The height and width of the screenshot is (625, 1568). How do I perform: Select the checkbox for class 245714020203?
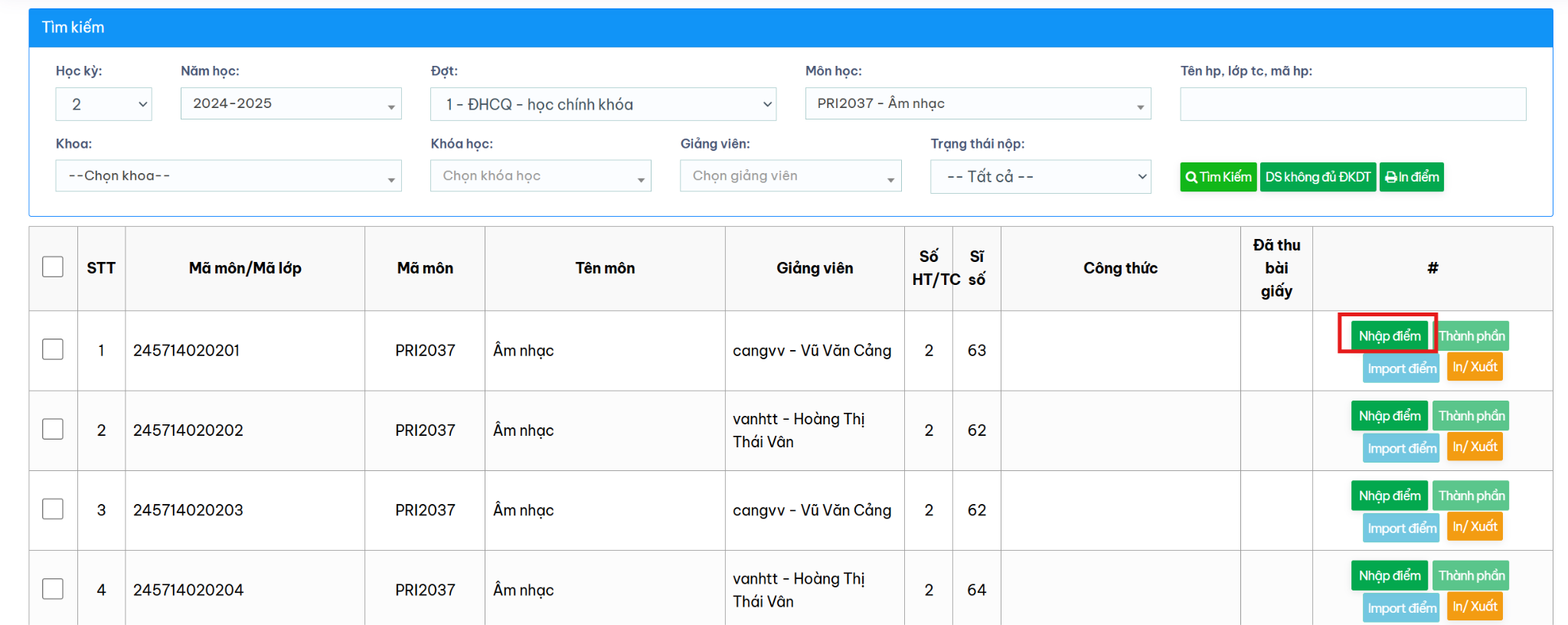53,509
